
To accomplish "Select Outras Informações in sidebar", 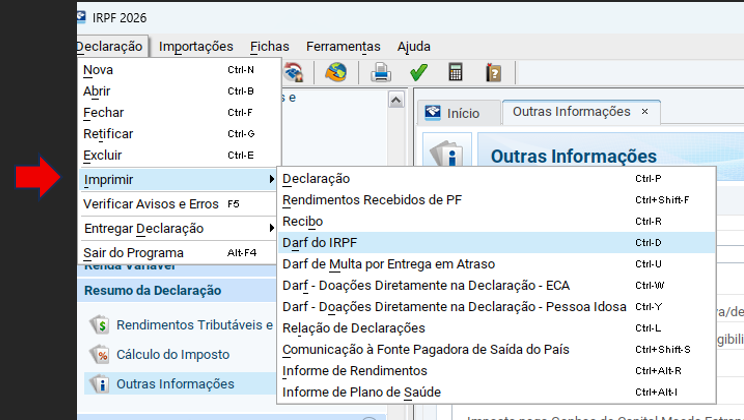I will tap(175, 383).
